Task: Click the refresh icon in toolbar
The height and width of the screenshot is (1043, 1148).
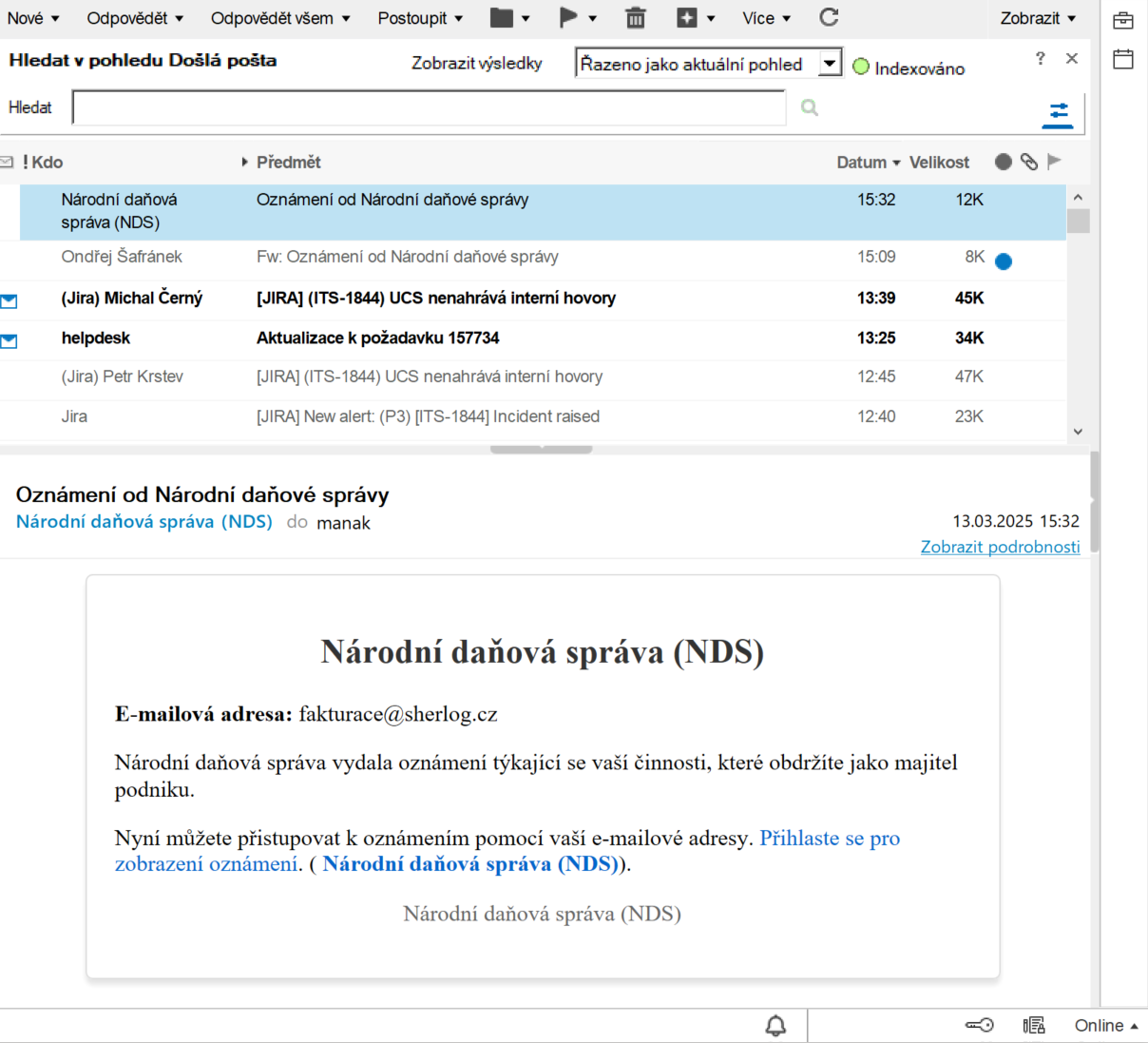Action: pyautogui.click(x=829, y=17)
